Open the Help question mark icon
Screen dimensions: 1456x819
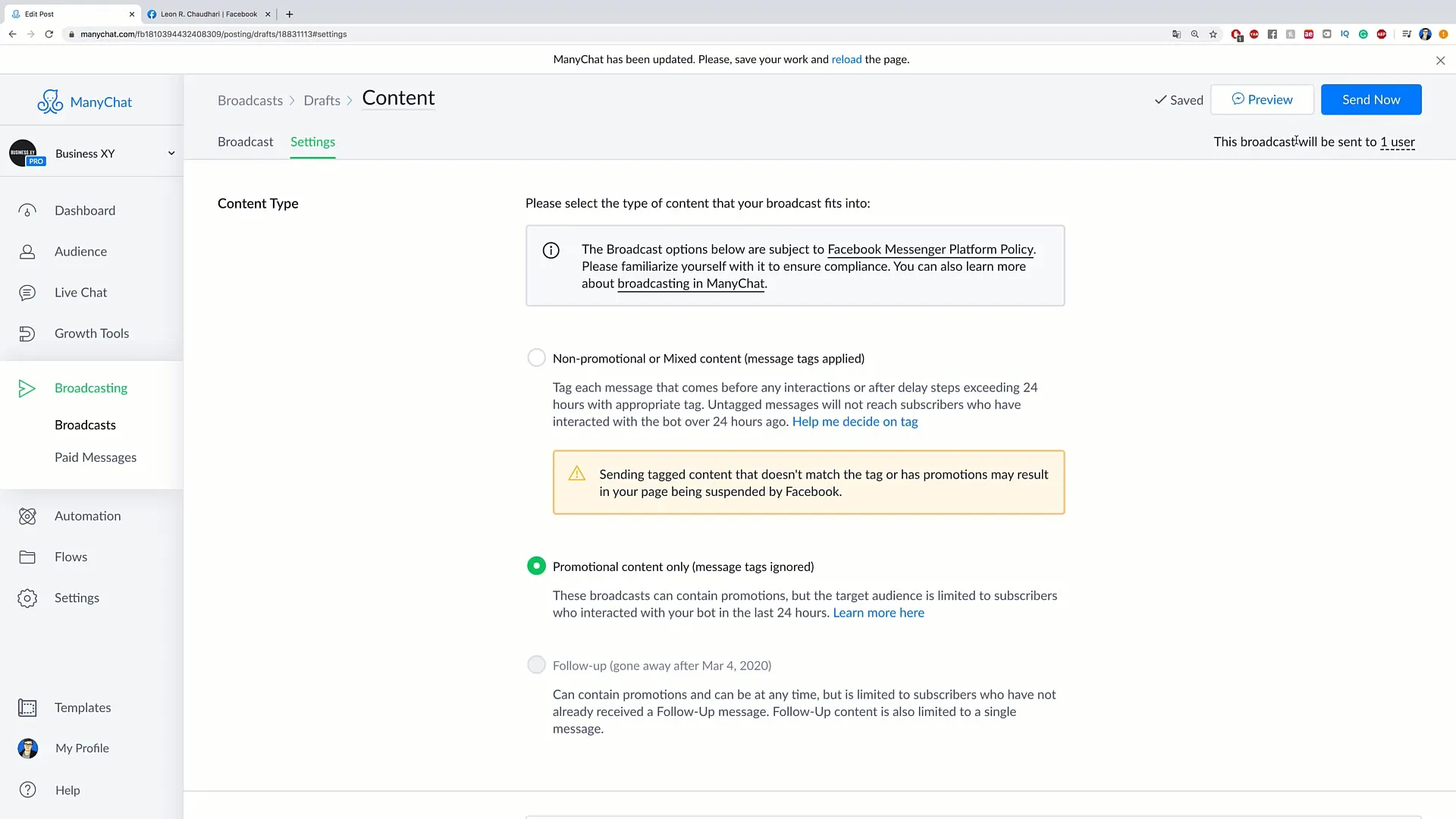click(28, 790)
